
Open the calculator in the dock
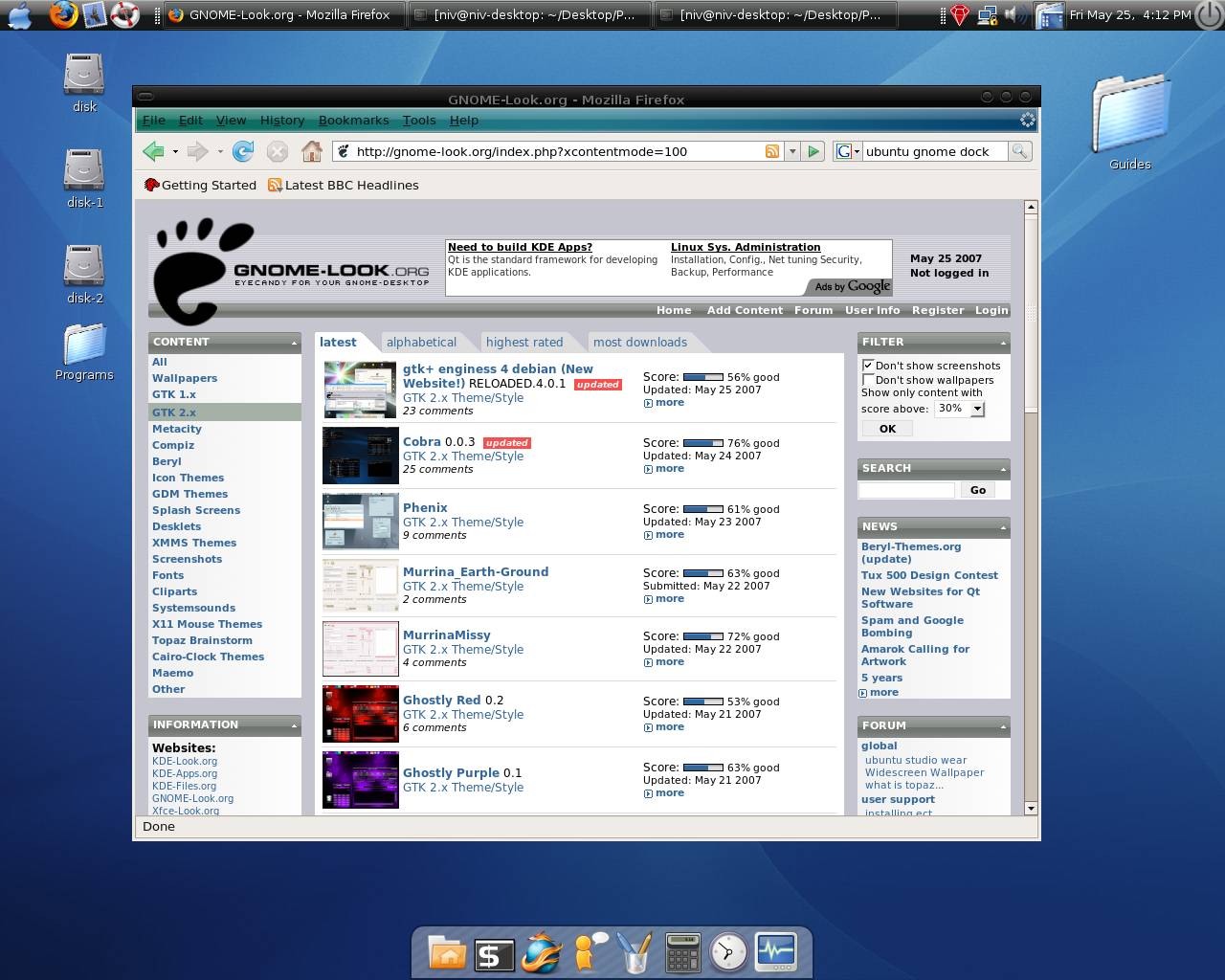682,953
